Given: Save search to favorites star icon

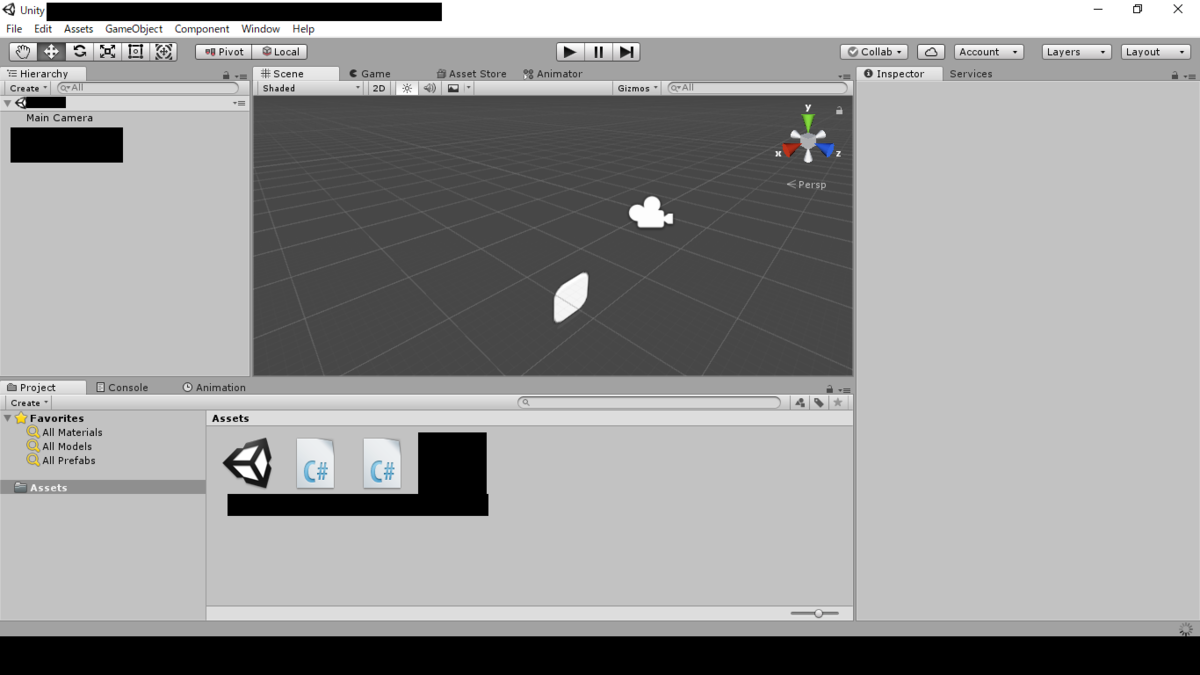Looking at the screenshot, I should (x=838, y=403).
